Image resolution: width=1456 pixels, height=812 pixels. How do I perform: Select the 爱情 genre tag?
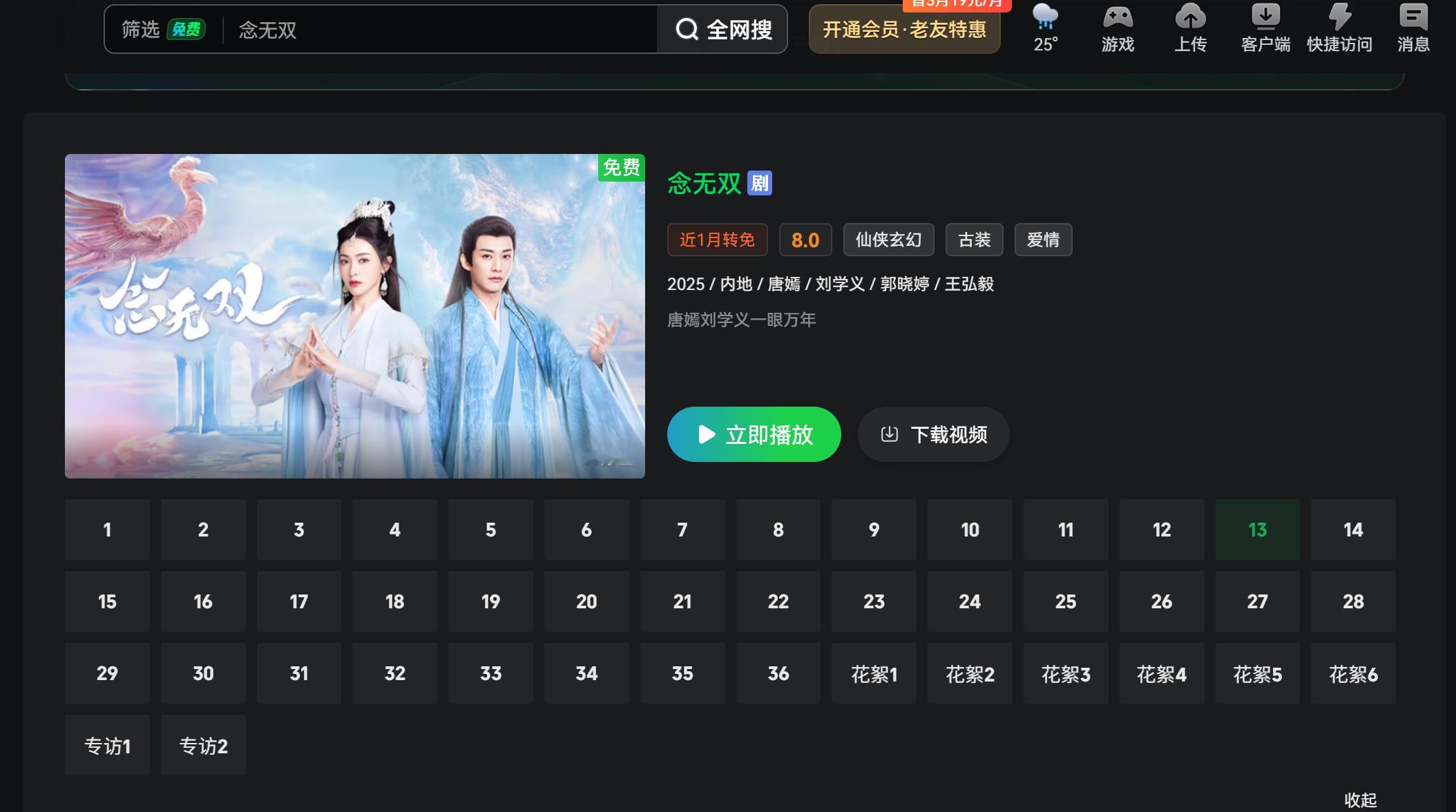[1044, 240]
